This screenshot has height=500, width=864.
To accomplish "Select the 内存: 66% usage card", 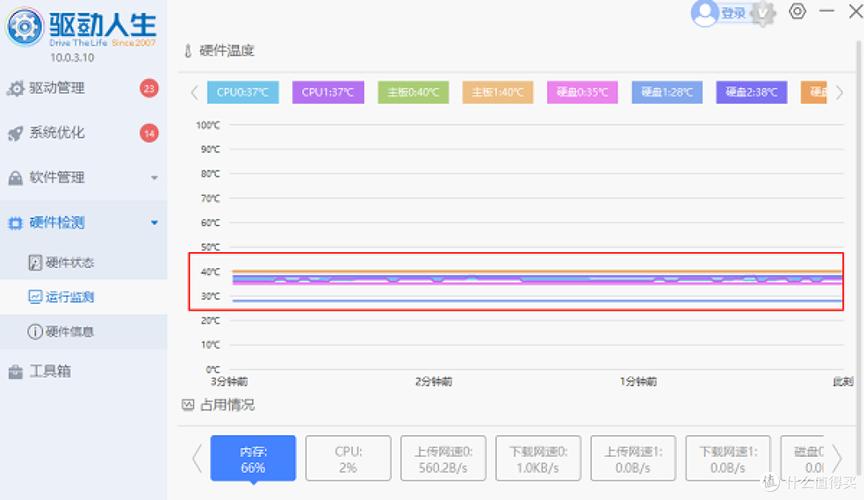I will [253, 459].
